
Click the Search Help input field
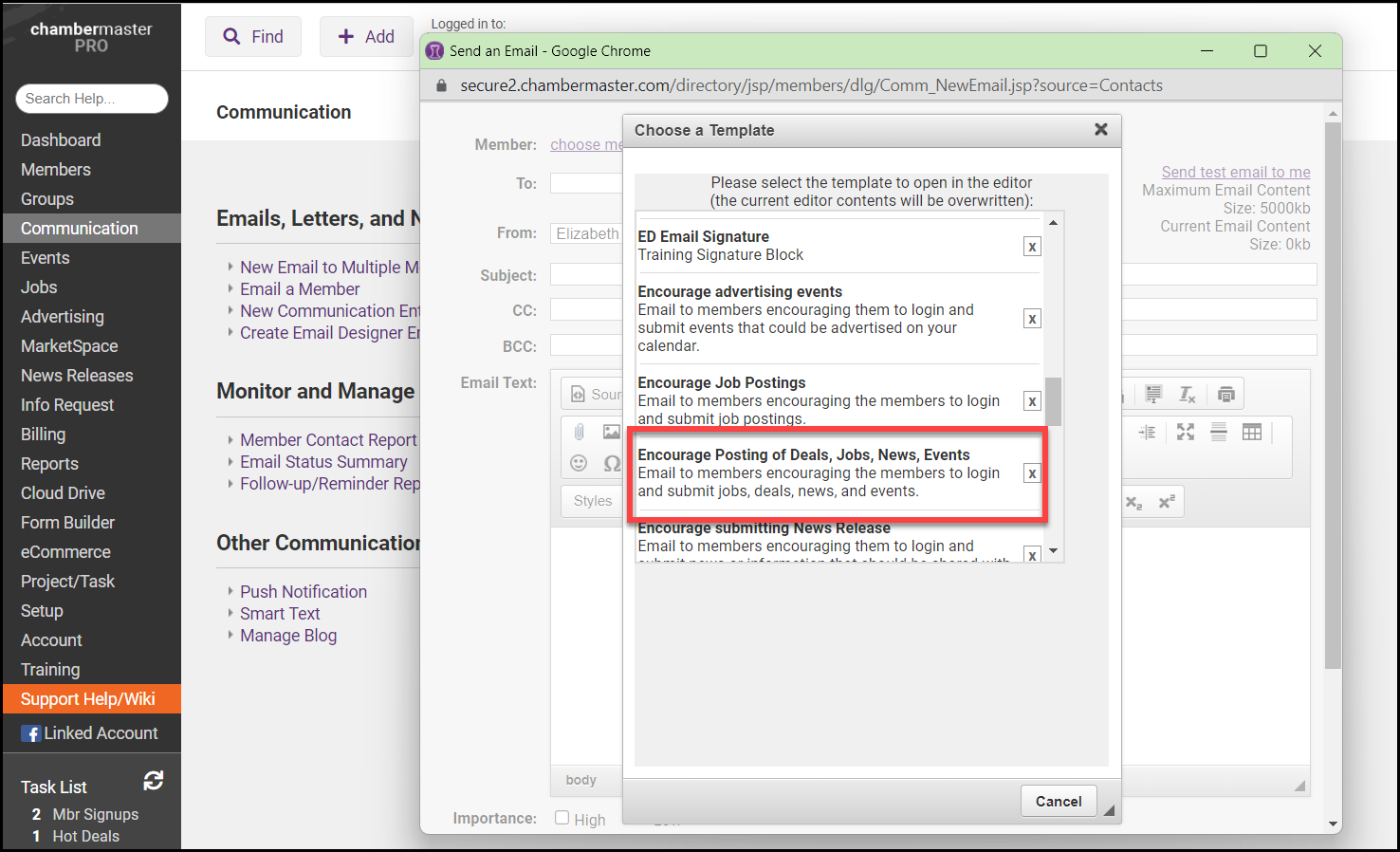click(92, 99)
